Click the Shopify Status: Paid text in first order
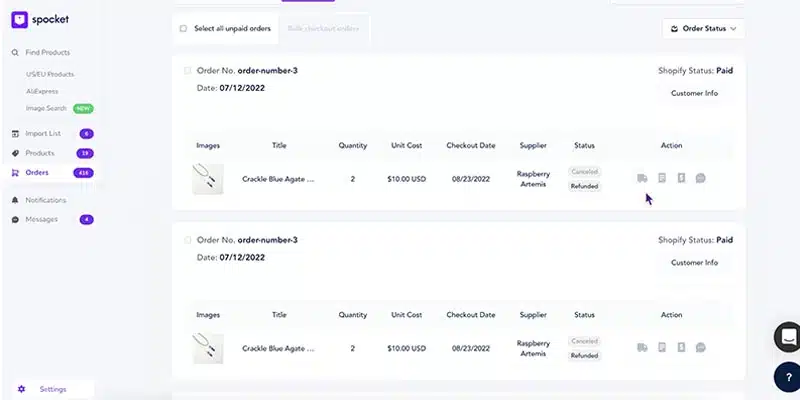This screenshot has width=800, height=400. [695, 71]
